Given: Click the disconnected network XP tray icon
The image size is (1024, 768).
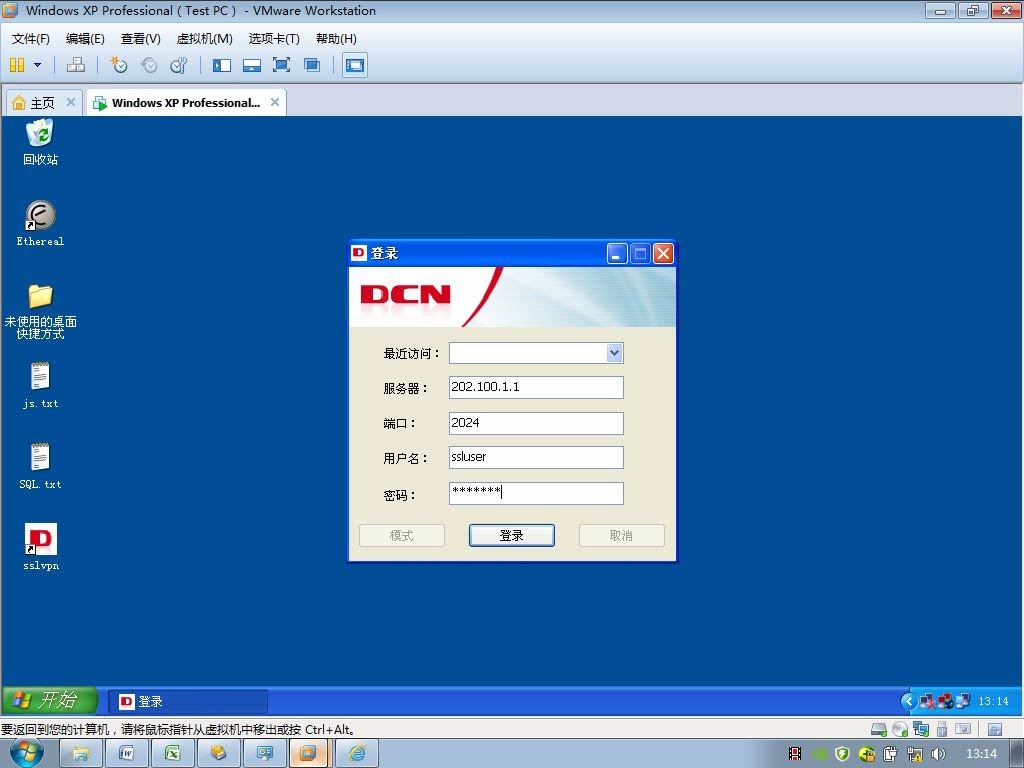Looking at the screenshot, I should (927, 701).
